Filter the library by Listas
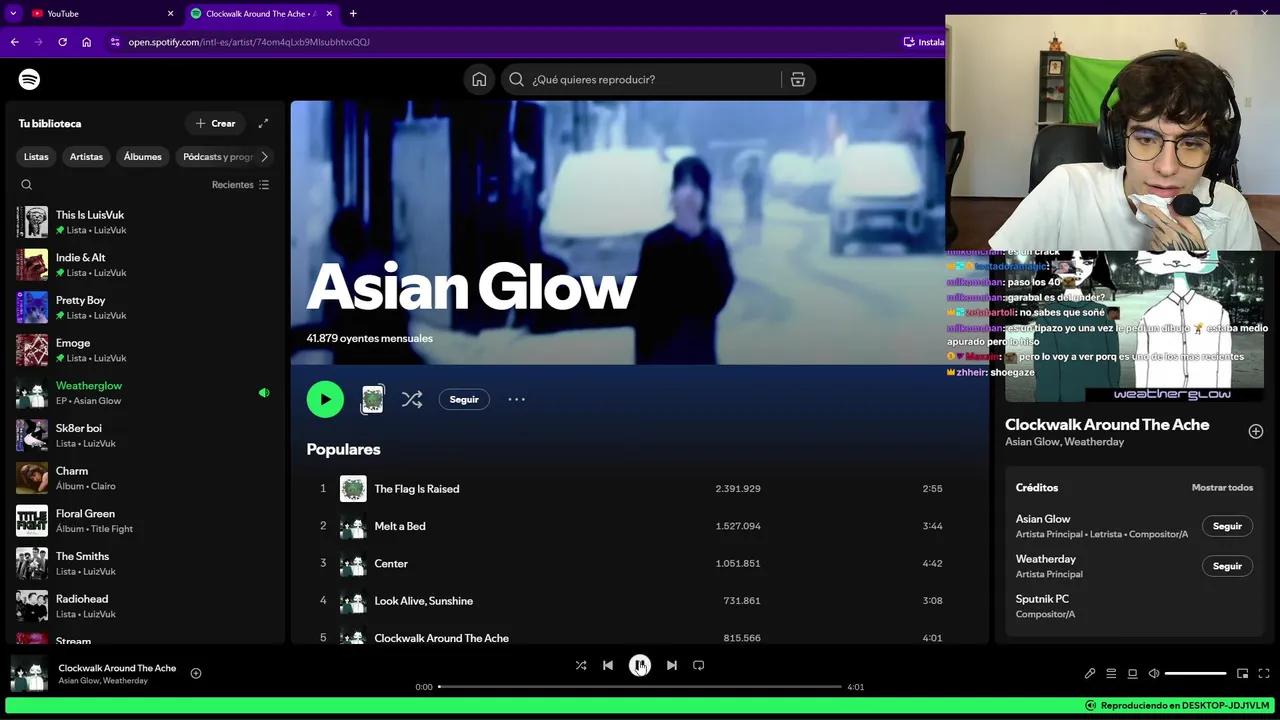The height and width of the screenshot is (720, 1280). (36, 157)
